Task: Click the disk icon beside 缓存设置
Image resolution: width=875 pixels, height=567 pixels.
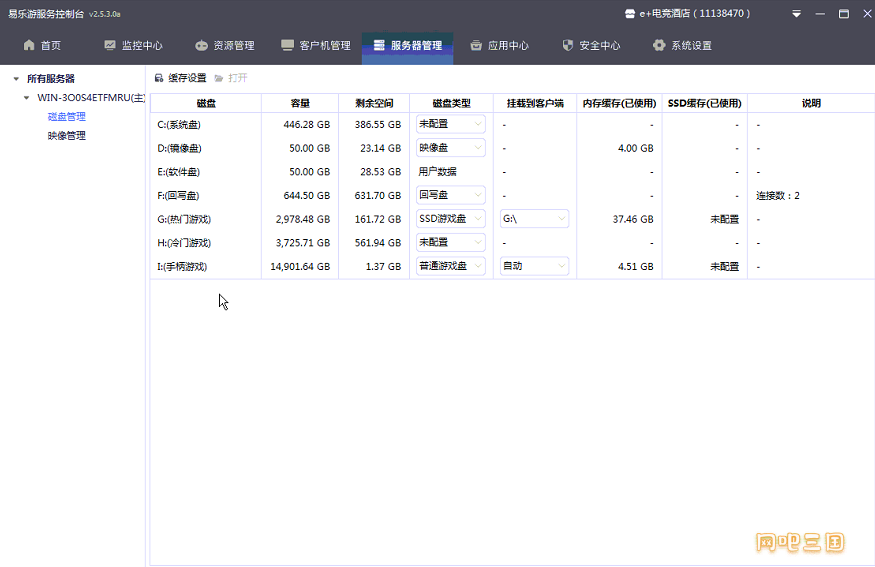Action: 159,78
